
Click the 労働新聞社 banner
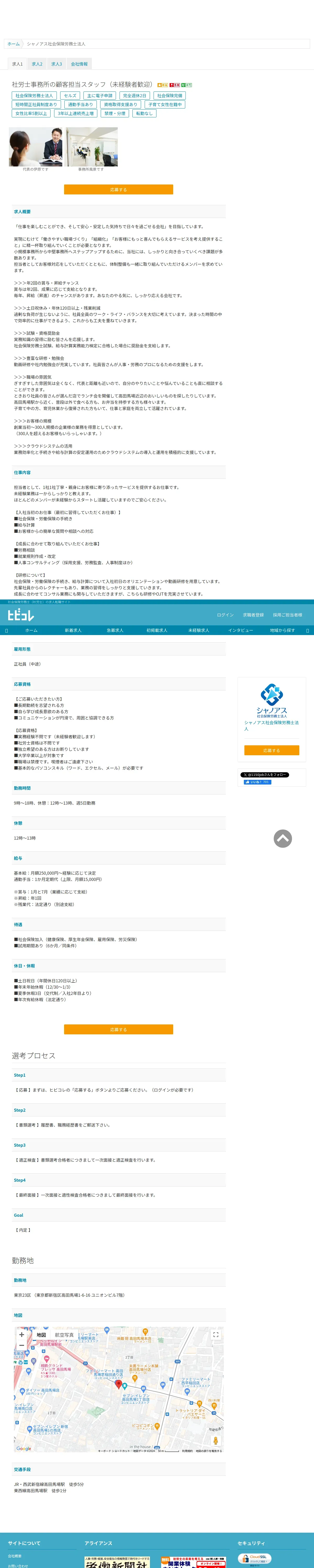[117, 1562]
